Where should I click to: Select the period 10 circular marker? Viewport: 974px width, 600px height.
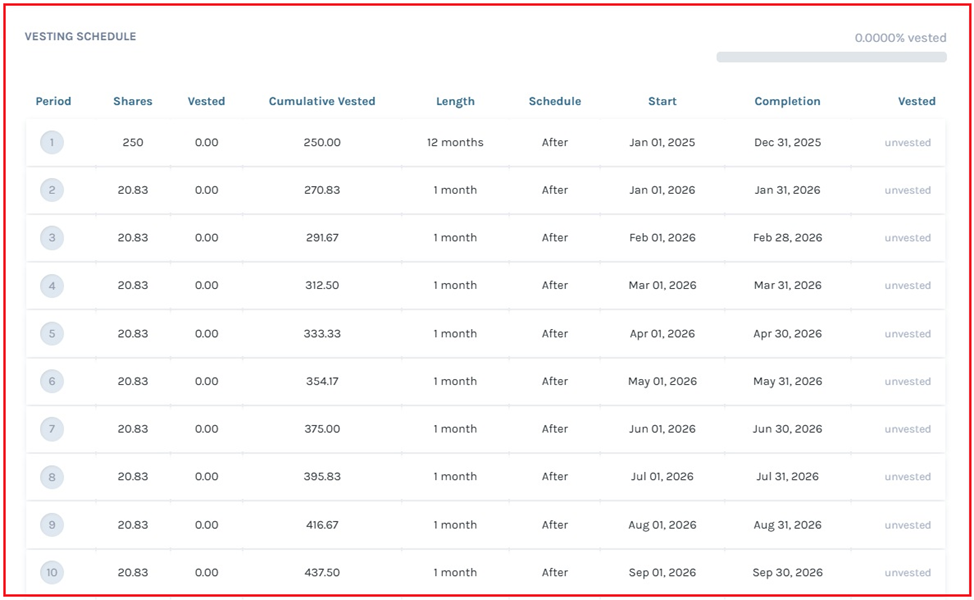tap(51, 572)
